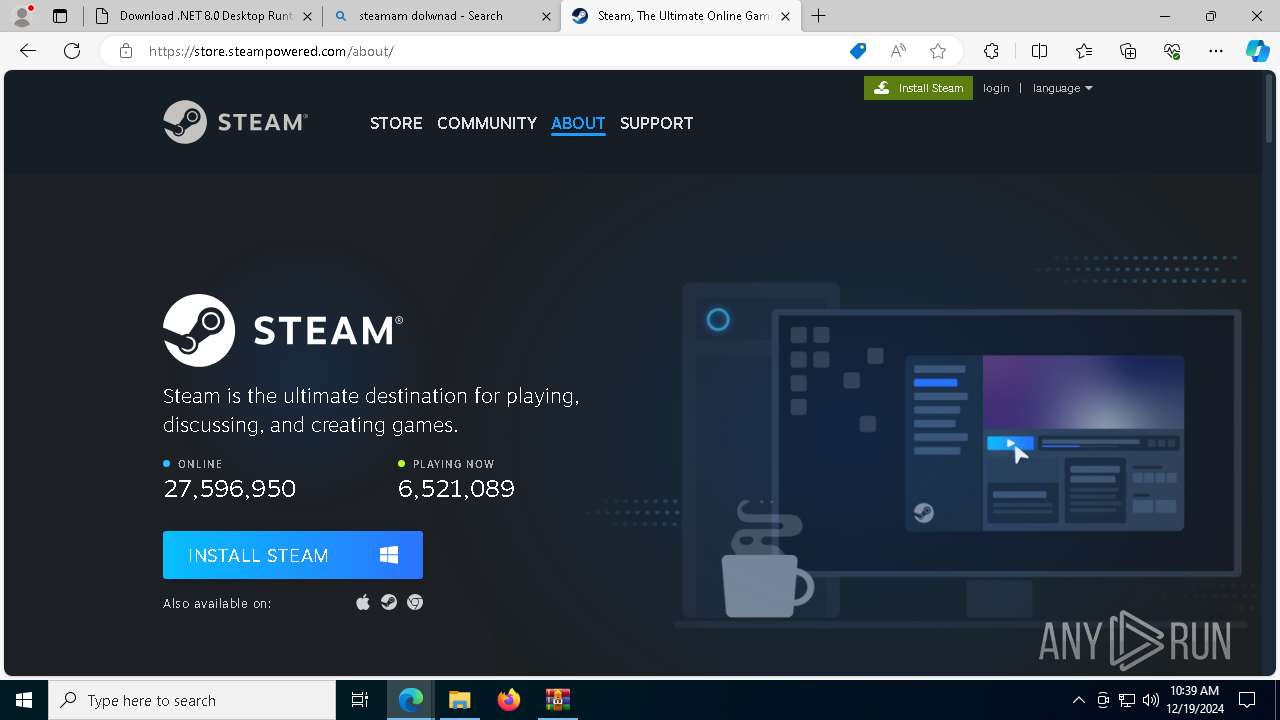Show hidden system tray icons

1078,700
